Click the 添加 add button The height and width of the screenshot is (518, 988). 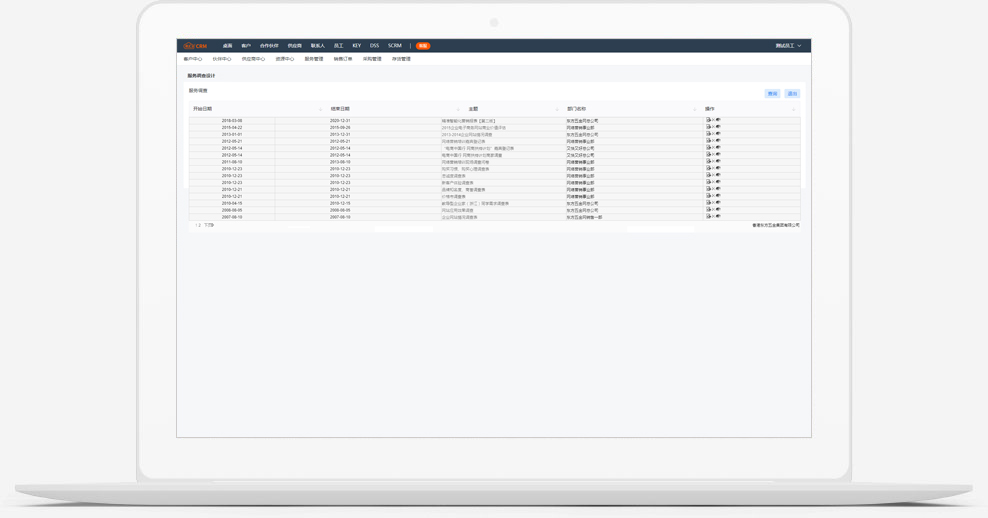click(792, 94)
